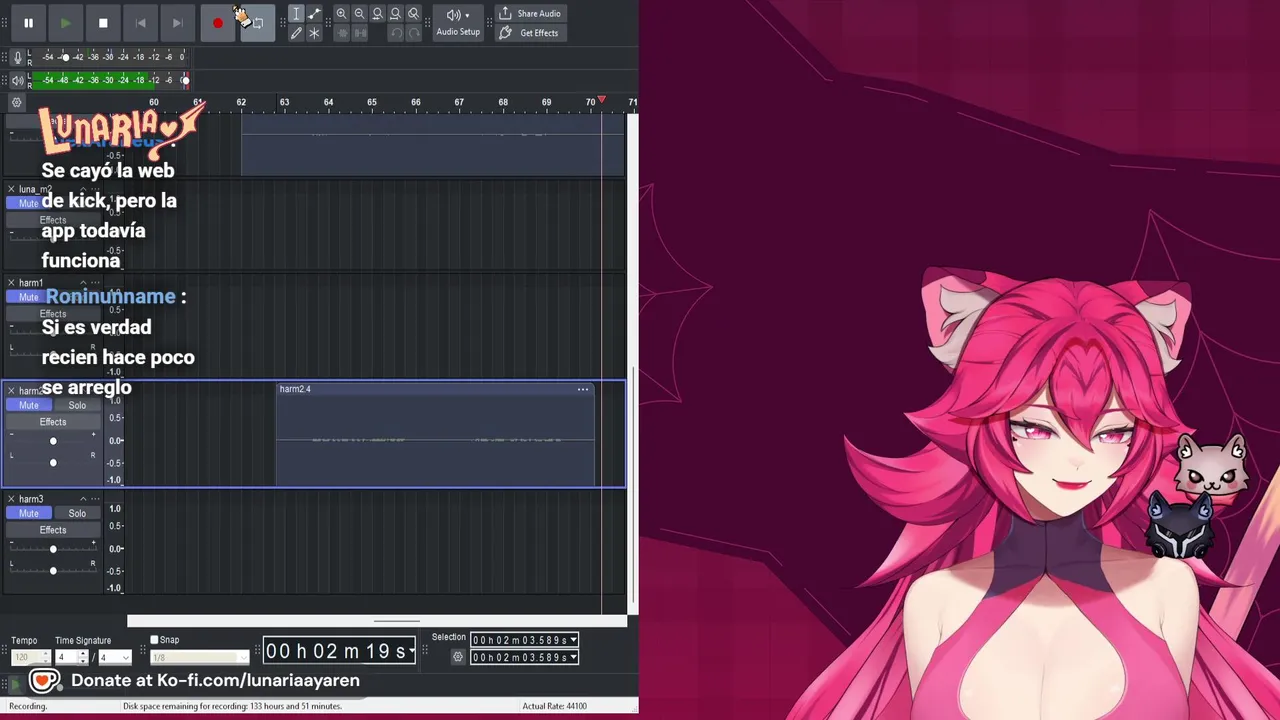This screenshot has height=720, width=1280.
Task: Close the harm3 track
Action: [11, 499]
